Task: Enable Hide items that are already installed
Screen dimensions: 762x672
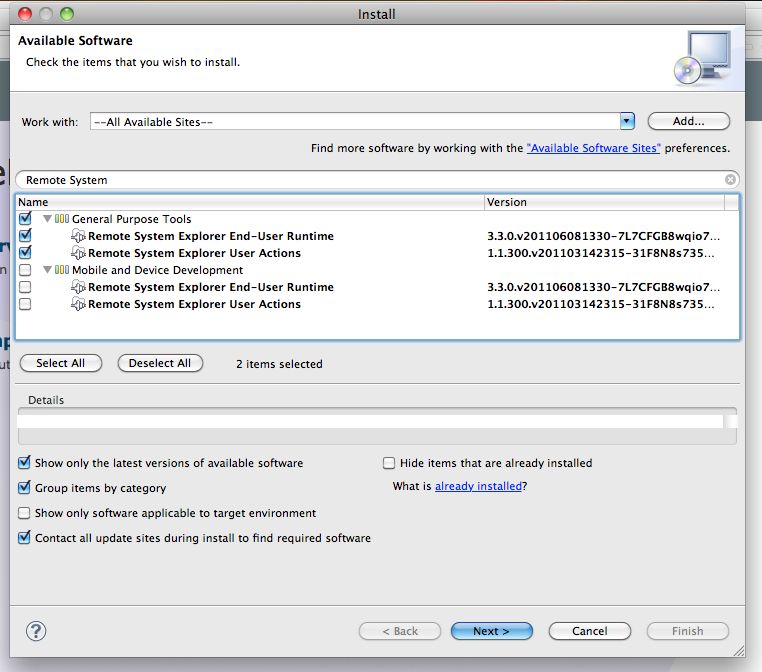Action: 390,463
